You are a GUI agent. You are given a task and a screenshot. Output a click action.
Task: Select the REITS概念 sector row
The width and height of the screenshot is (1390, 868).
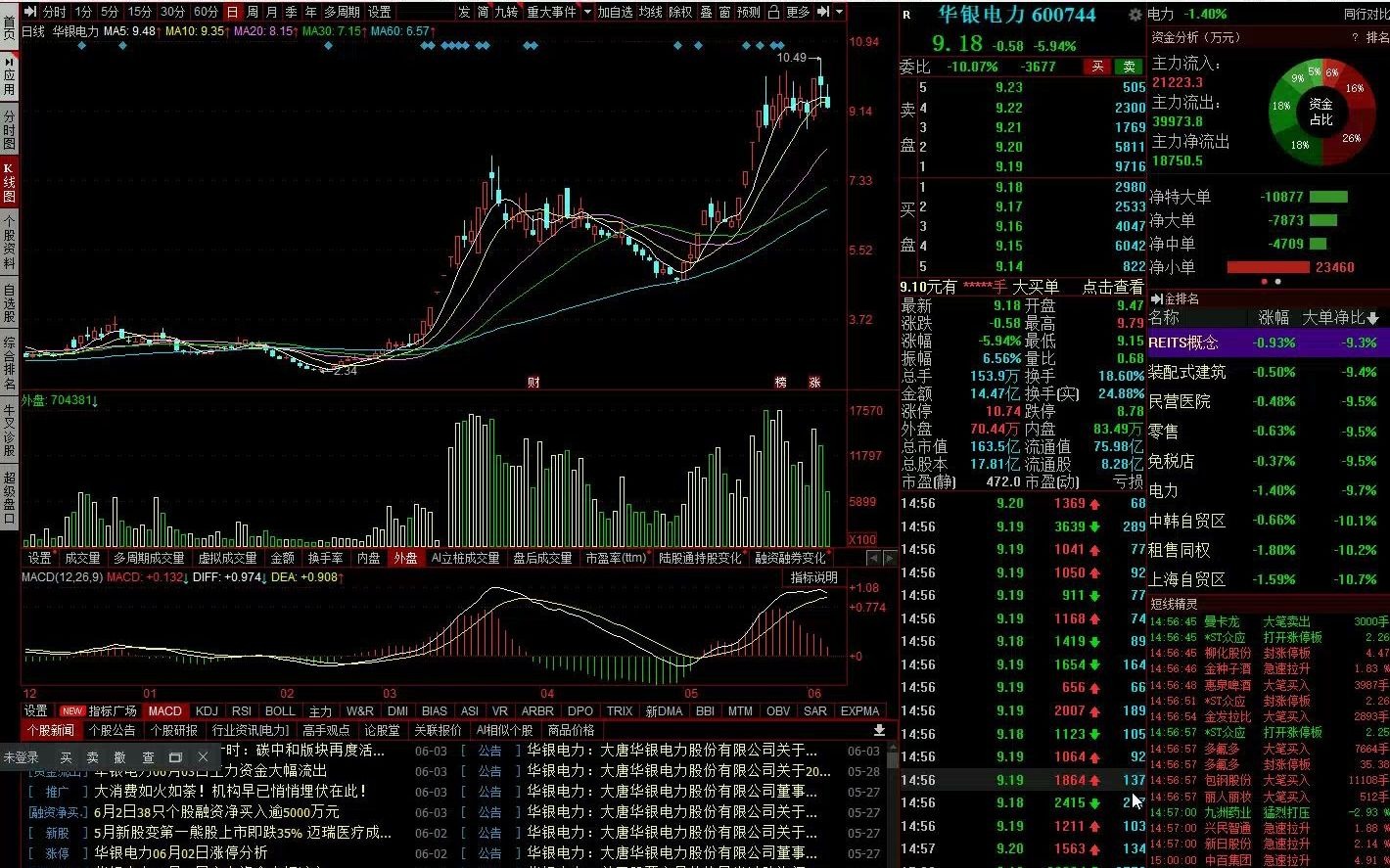(1269, 343)
